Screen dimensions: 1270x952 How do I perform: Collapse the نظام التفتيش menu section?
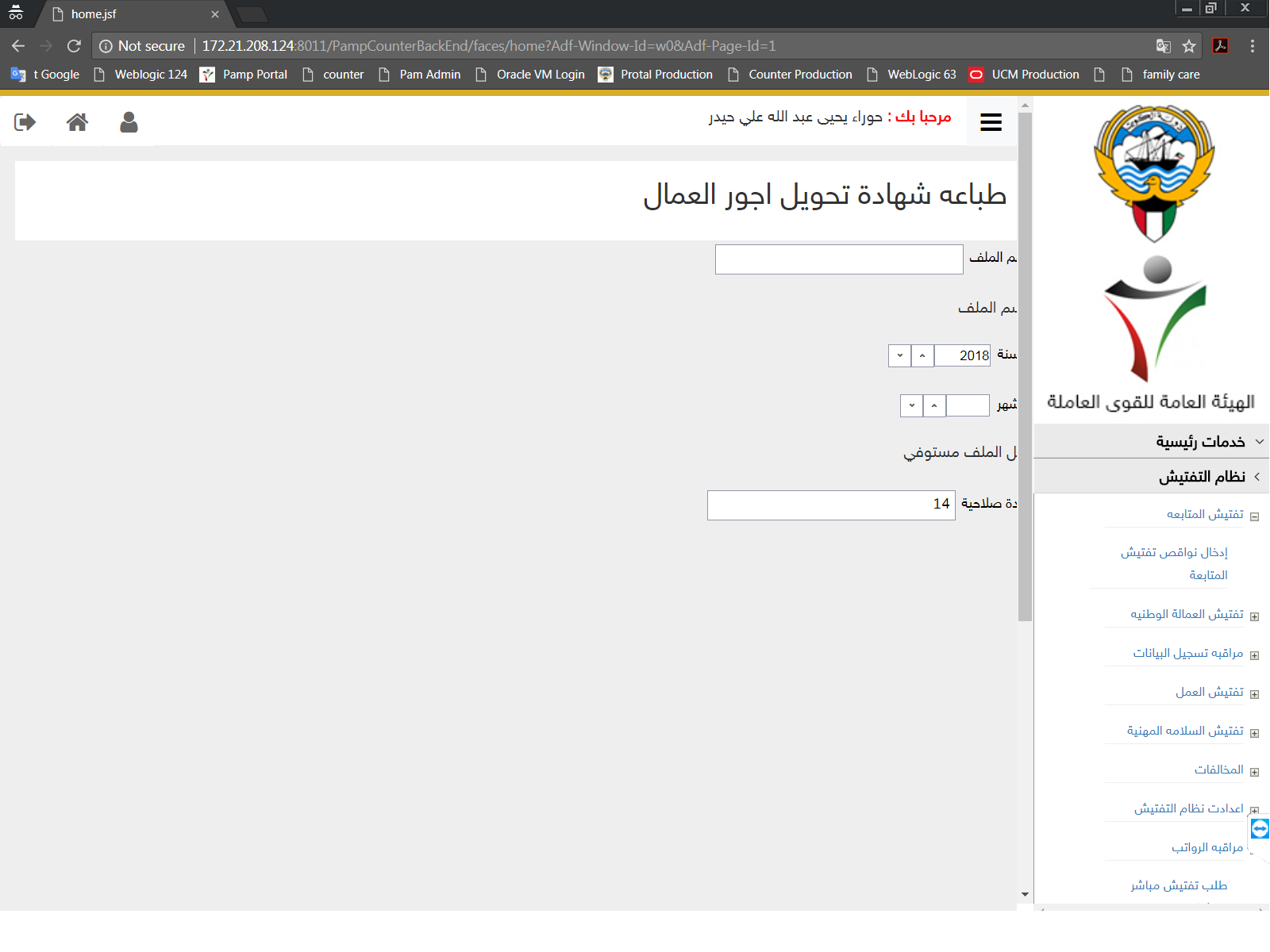1152,476
